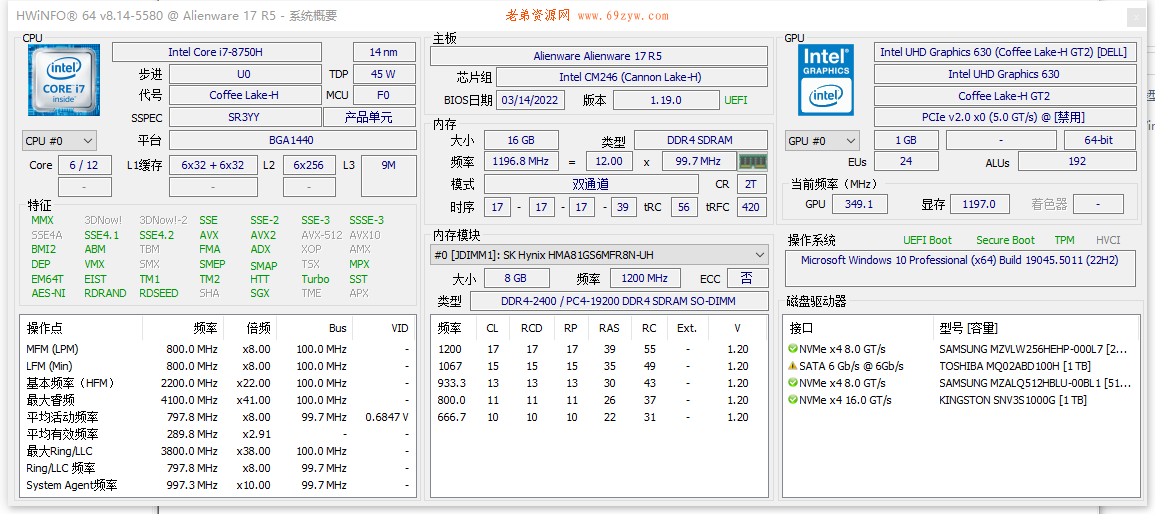Click the 192 ALUs value
Viewport: 1155px width, 514px height.
(x=1076, y=161)
